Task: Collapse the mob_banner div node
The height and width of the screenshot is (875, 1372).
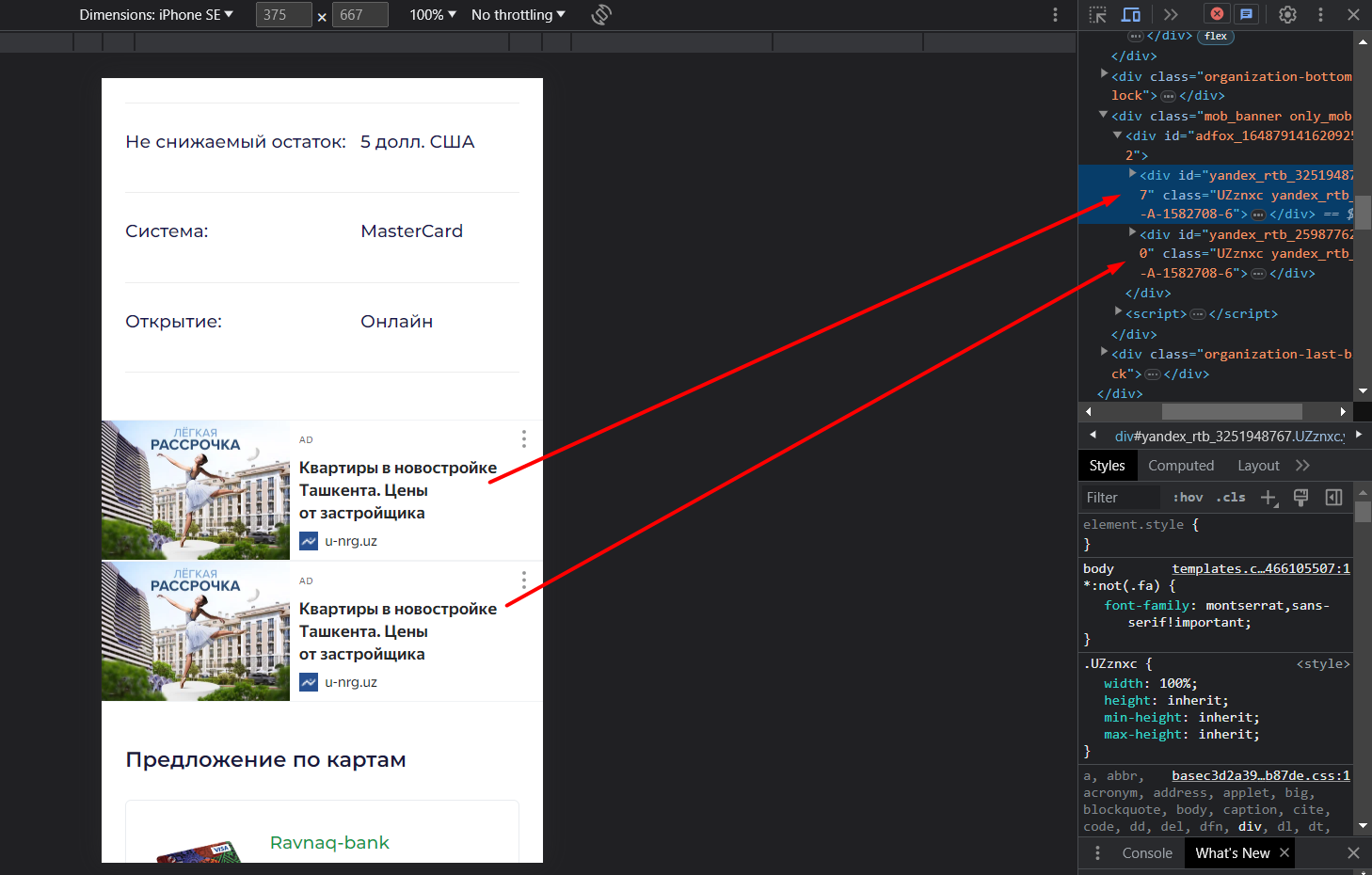Action: point(1104,114)
